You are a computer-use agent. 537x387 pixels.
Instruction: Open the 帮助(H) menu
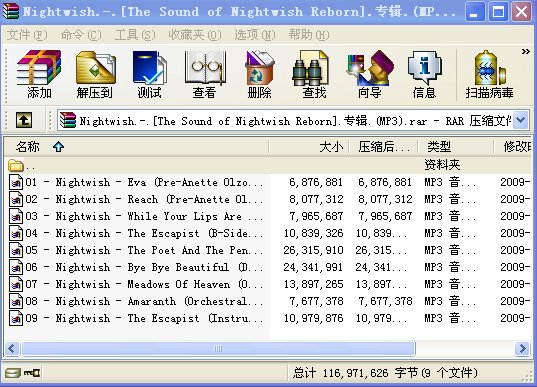(309, 35)
